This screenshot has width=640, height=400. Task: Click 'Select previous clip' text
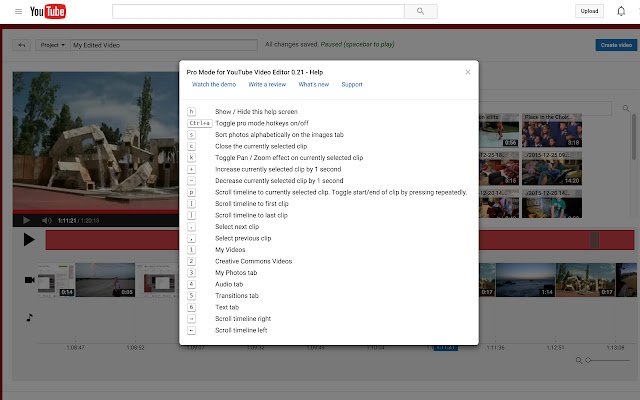pos(243,238)
